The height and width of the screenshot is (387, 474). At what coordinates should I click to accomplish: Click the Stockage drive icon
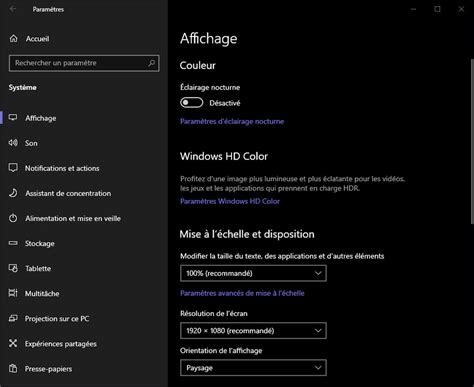tap(13, 243)
